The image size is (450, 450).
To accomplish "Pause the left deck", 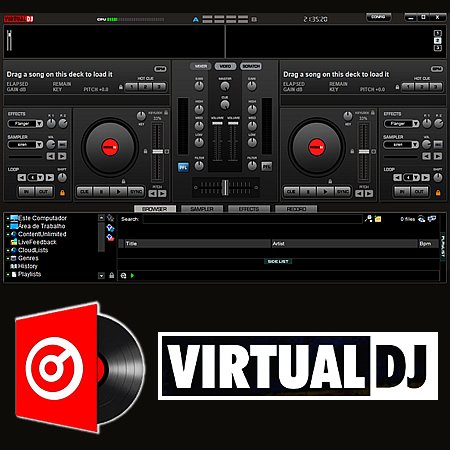I will pos(102,192).
